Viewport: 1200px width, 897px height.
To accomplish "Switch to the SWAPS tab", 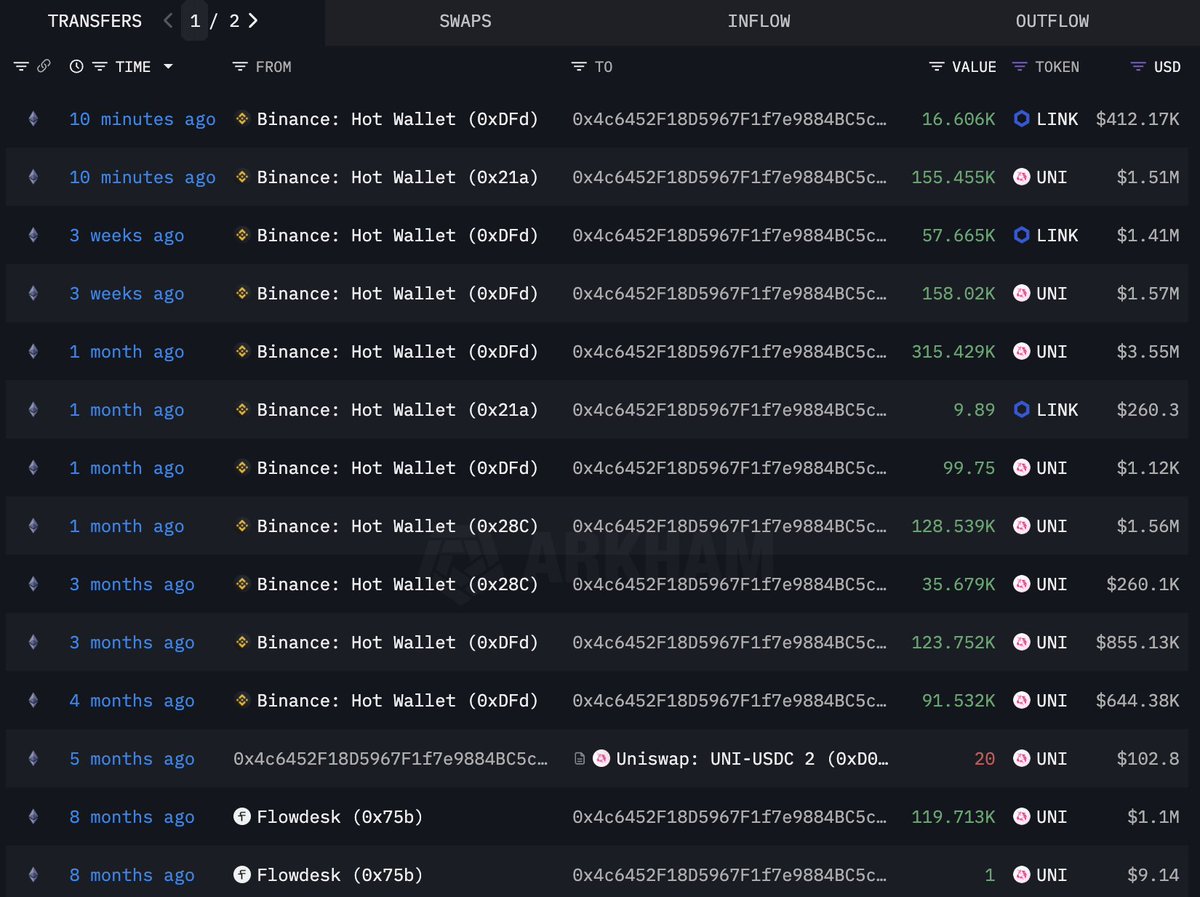I will pyautogui.click(x=465, y=21).
